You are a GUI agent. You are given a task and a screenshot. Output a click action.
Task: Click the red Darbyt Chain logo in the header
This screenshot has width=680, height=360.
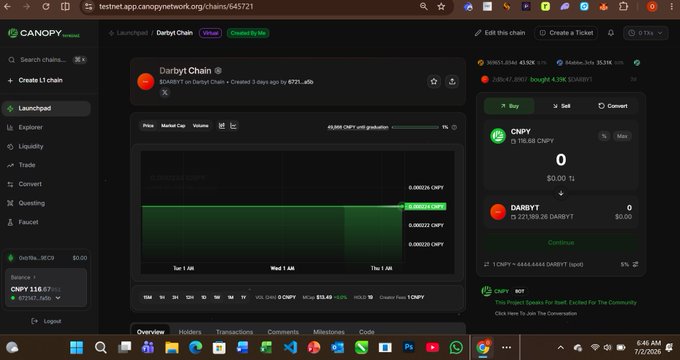point(146,82)
